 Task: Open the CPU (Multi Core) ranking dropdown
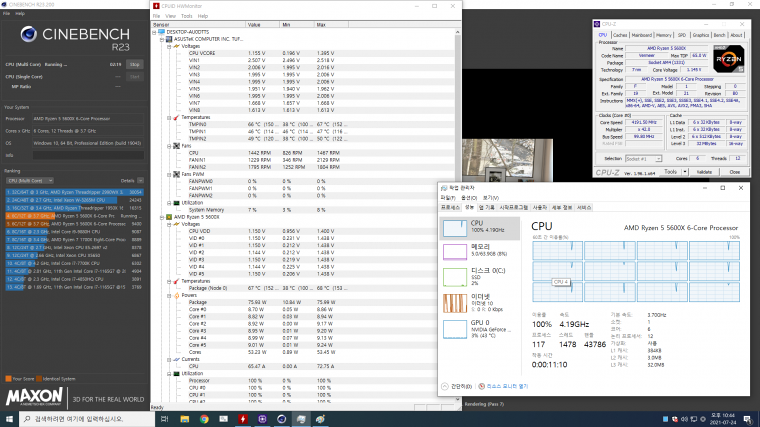[x=30, y=181]
